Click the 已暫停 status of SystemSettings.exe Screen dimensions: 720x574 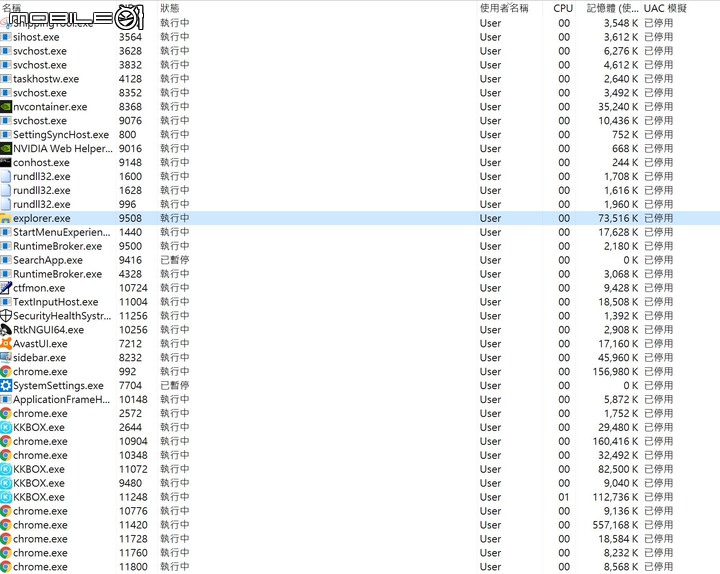[174, 385]
